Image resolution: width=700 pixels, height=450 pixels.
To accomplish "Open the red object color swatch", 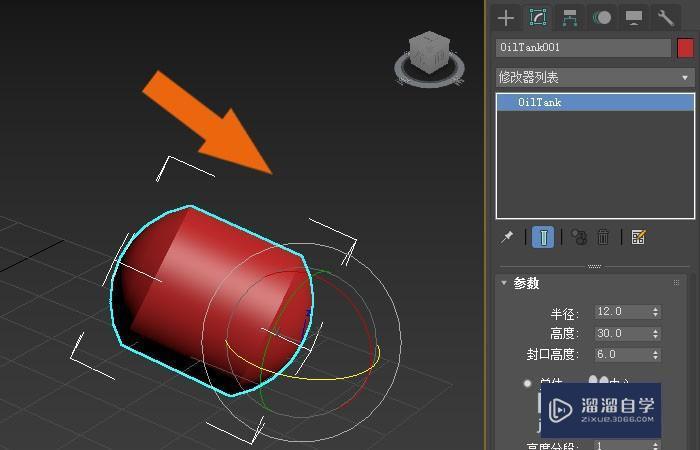I will (x=685, y=48).
